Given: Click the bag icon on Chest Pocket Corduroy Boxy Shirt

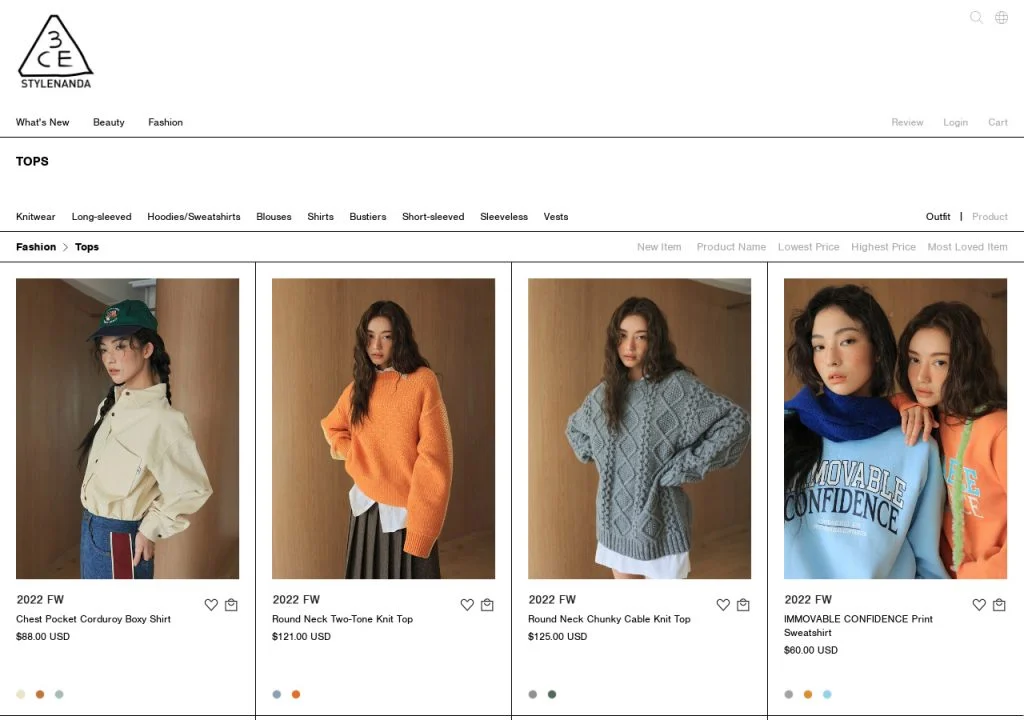Looking at the screenshot, I should [231, 604].
